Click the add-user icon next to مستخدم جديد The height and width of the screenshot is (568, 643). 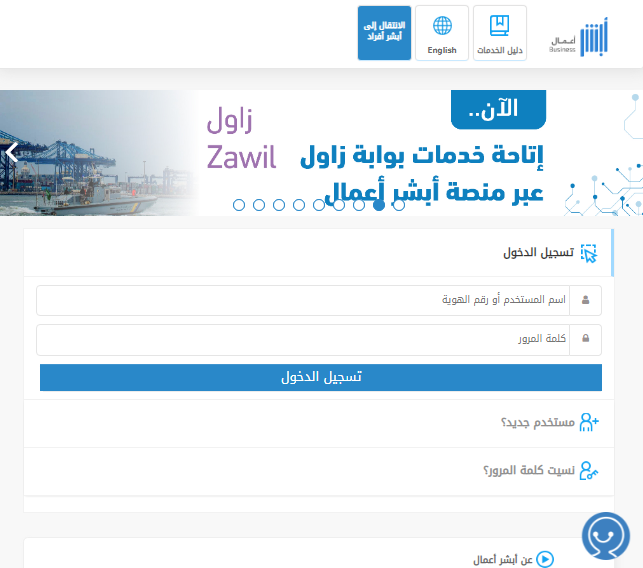589,422
